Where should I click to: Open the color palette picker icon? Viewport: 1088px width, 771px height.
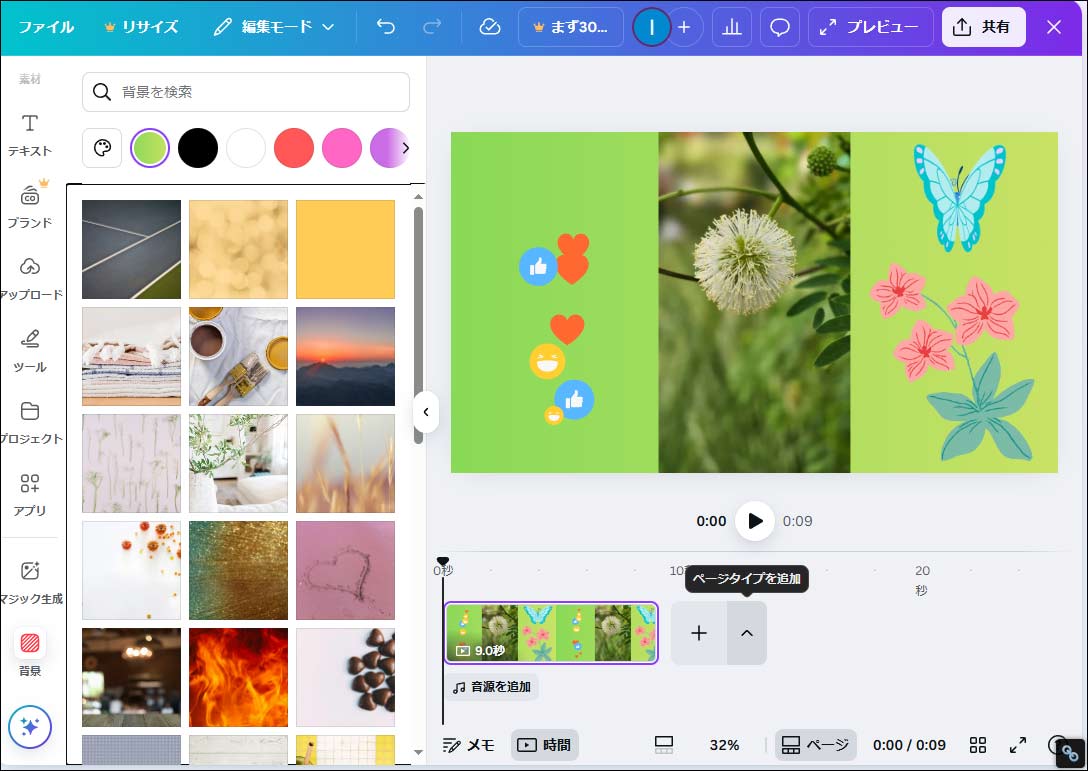tap(102, 148)
